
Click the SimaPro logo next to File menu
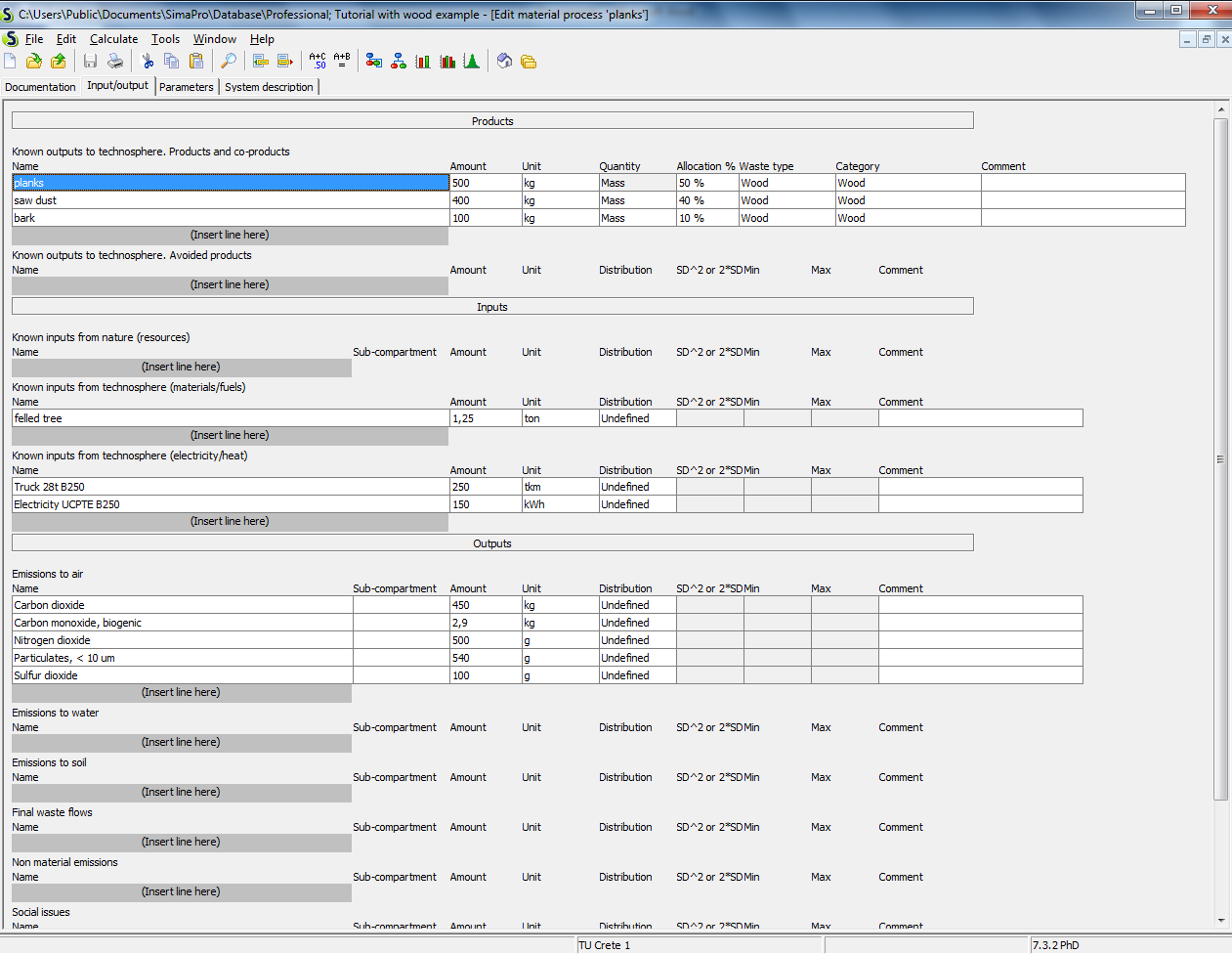pos(10,39)
